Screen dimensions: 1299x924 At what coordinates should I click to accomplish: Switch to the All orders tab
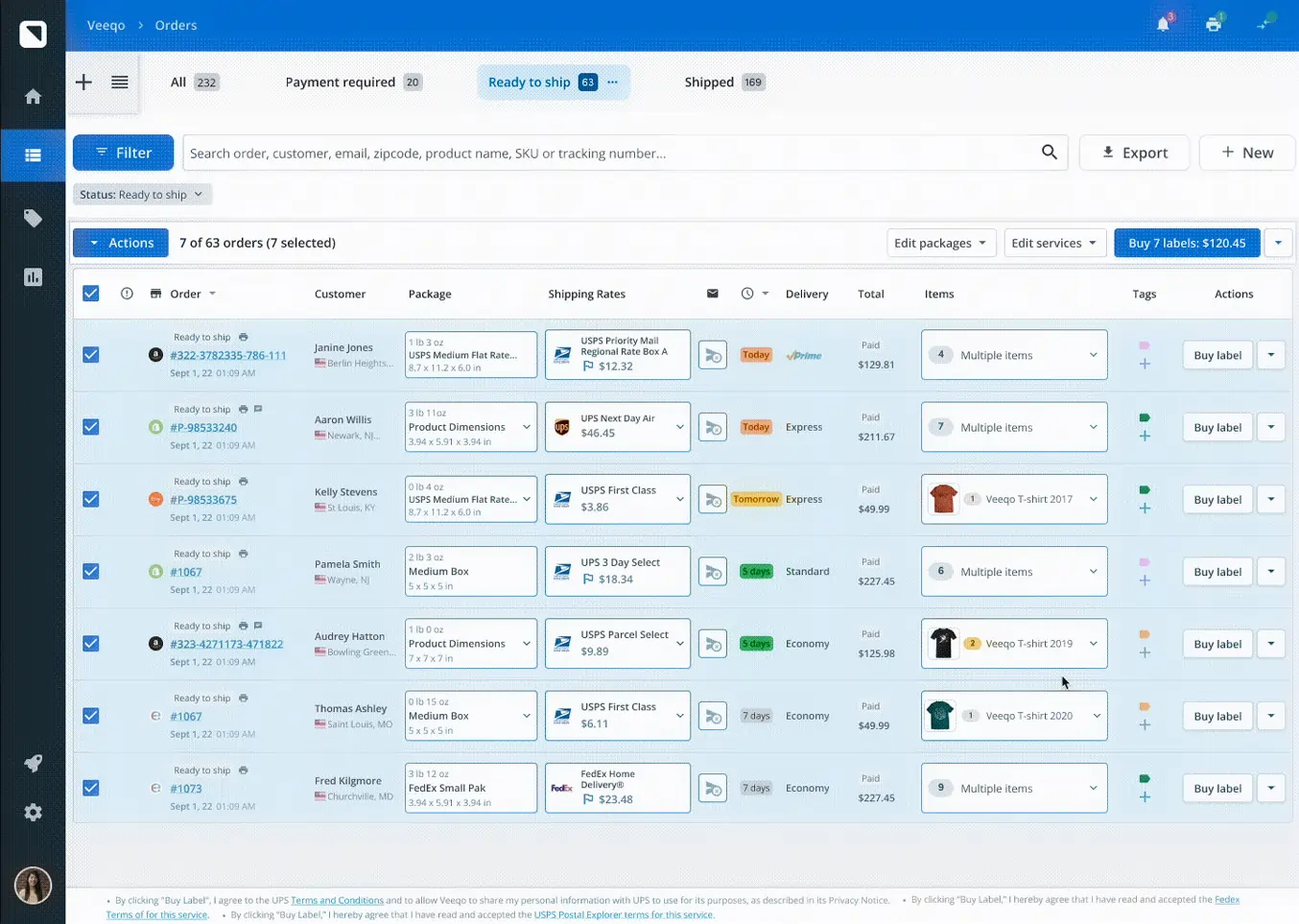[x=195, y=83]
